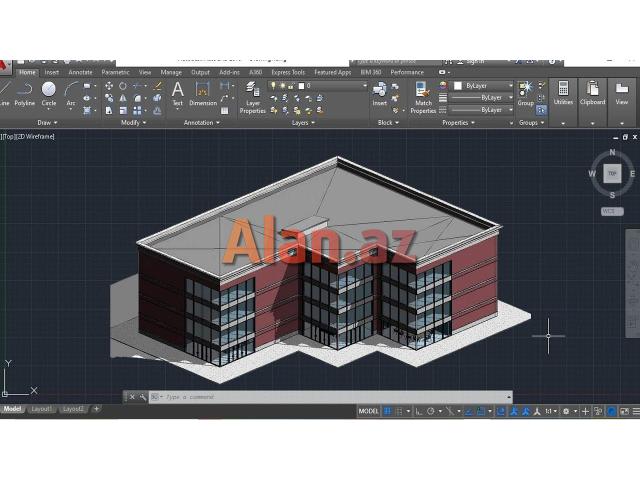Image resolution: width=640 pixels, height=480 pixels.
Task: Switch to the Parametric ribbon tab
Action: (x=116, y=72)
